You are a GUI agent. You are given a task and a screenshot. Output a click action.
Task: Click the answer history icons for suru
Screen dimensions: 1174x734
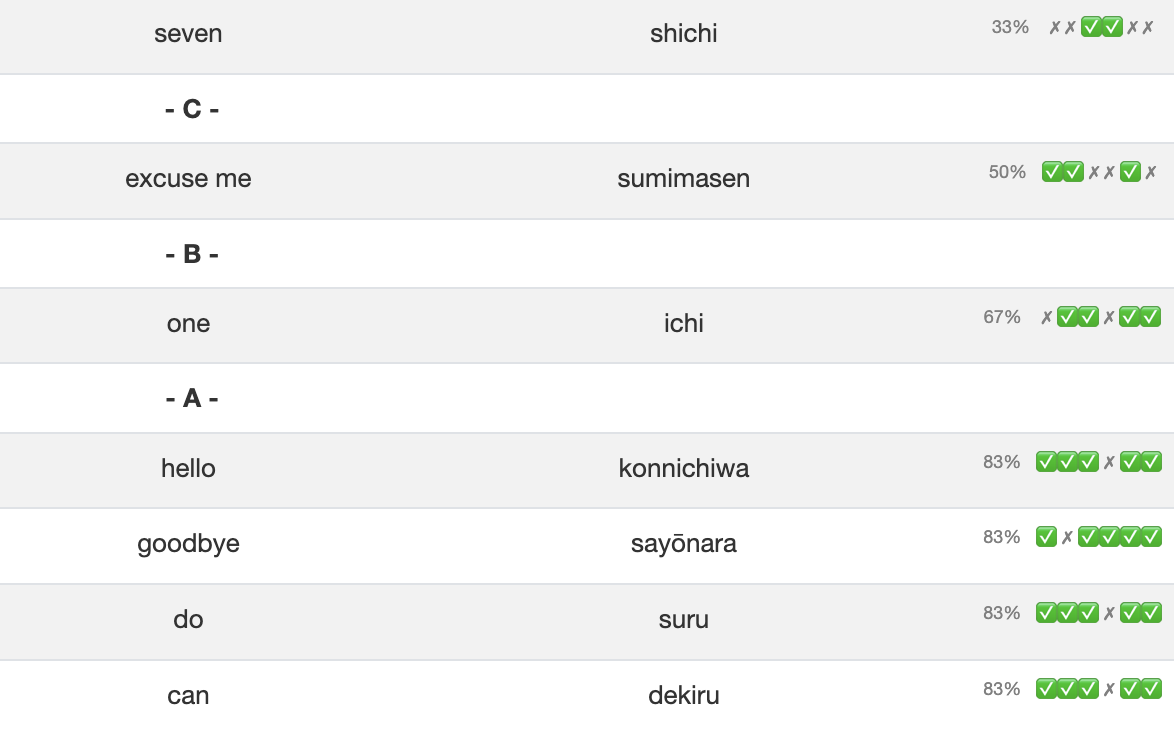coord(1099,613)
